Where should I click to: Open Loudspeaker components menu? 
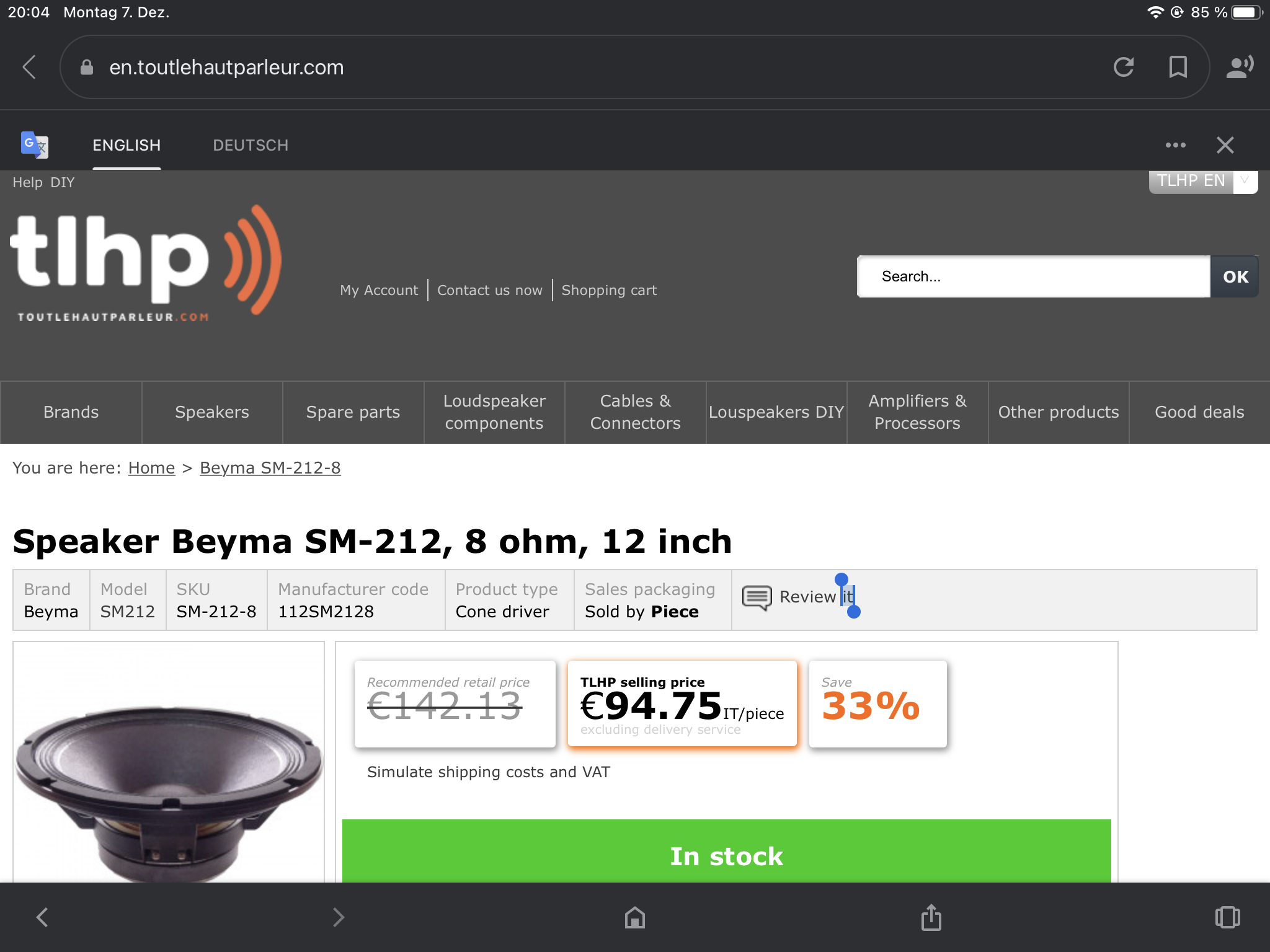click(x=494, y=412)
